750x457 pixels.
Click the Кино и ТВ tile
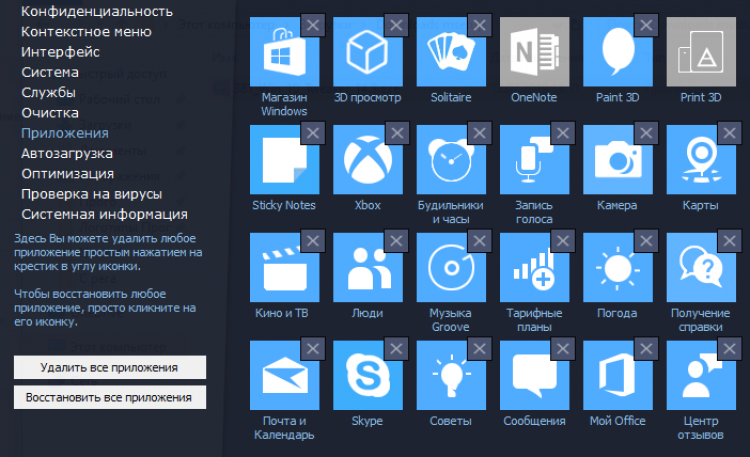coord(285,268)
